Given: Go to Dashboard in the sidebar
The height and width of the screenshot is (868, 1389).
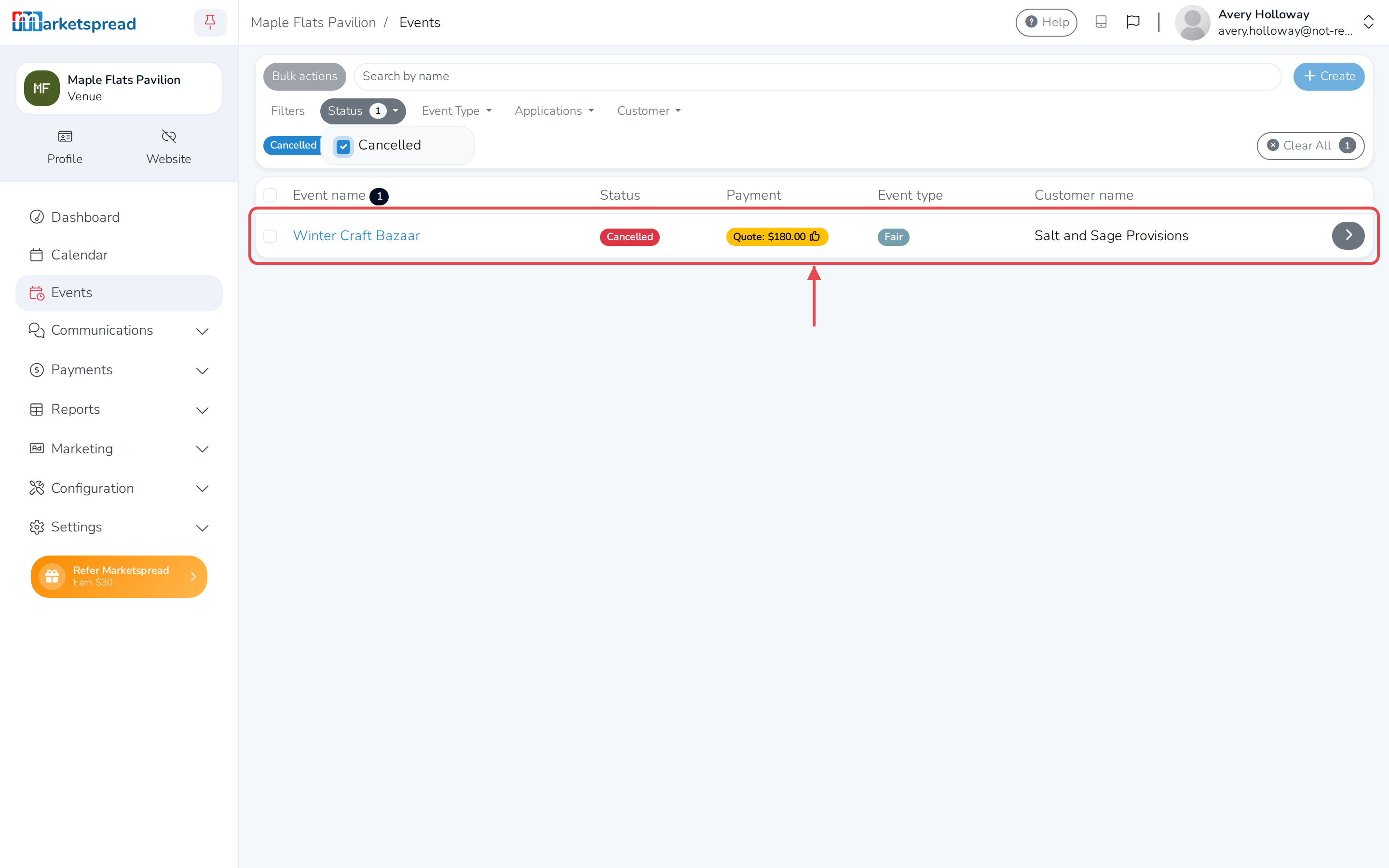Looking at the screenshot, I should coord(119,217).
